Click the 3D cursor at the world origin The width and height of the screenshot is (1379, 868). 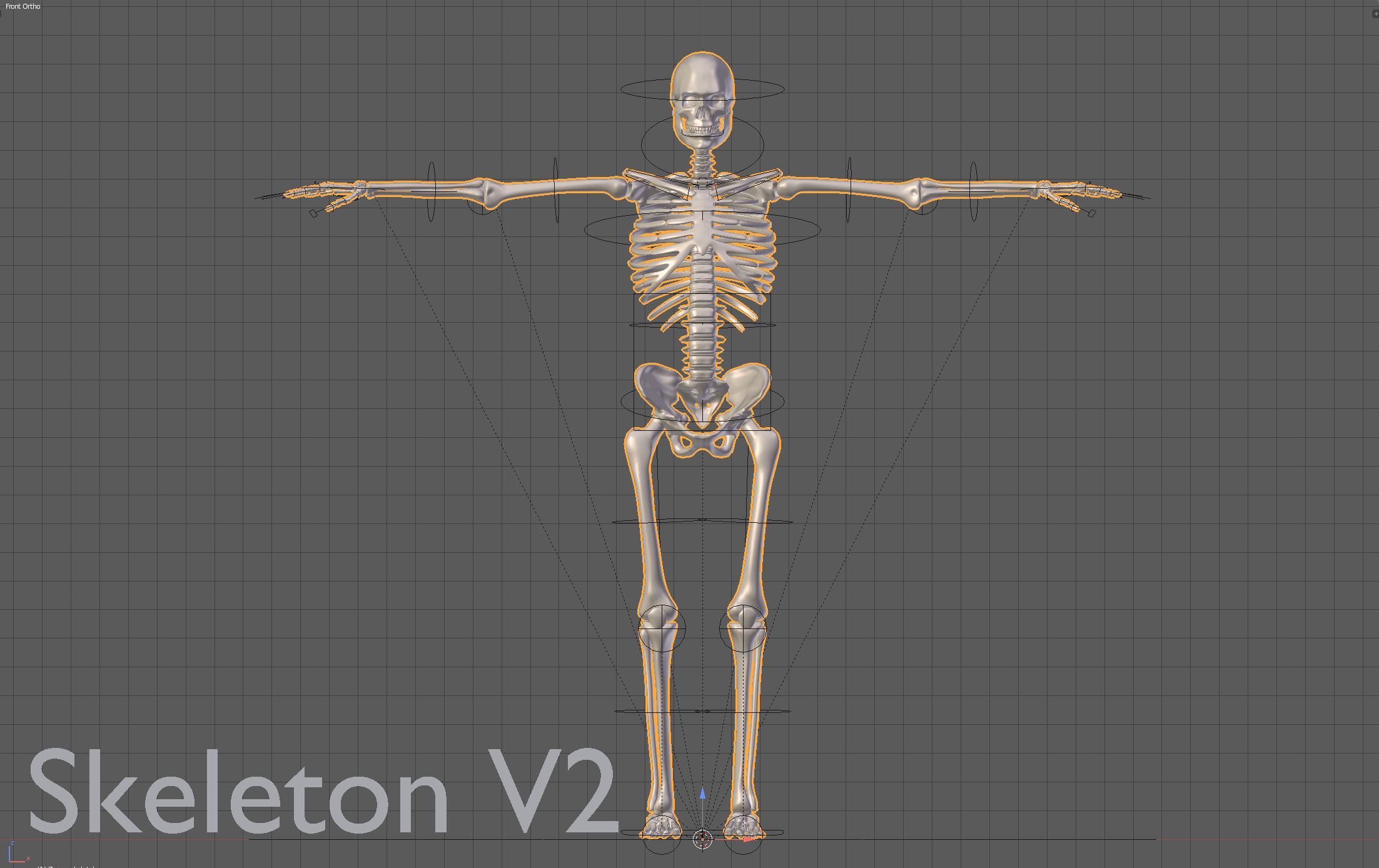tap(704, 839)
